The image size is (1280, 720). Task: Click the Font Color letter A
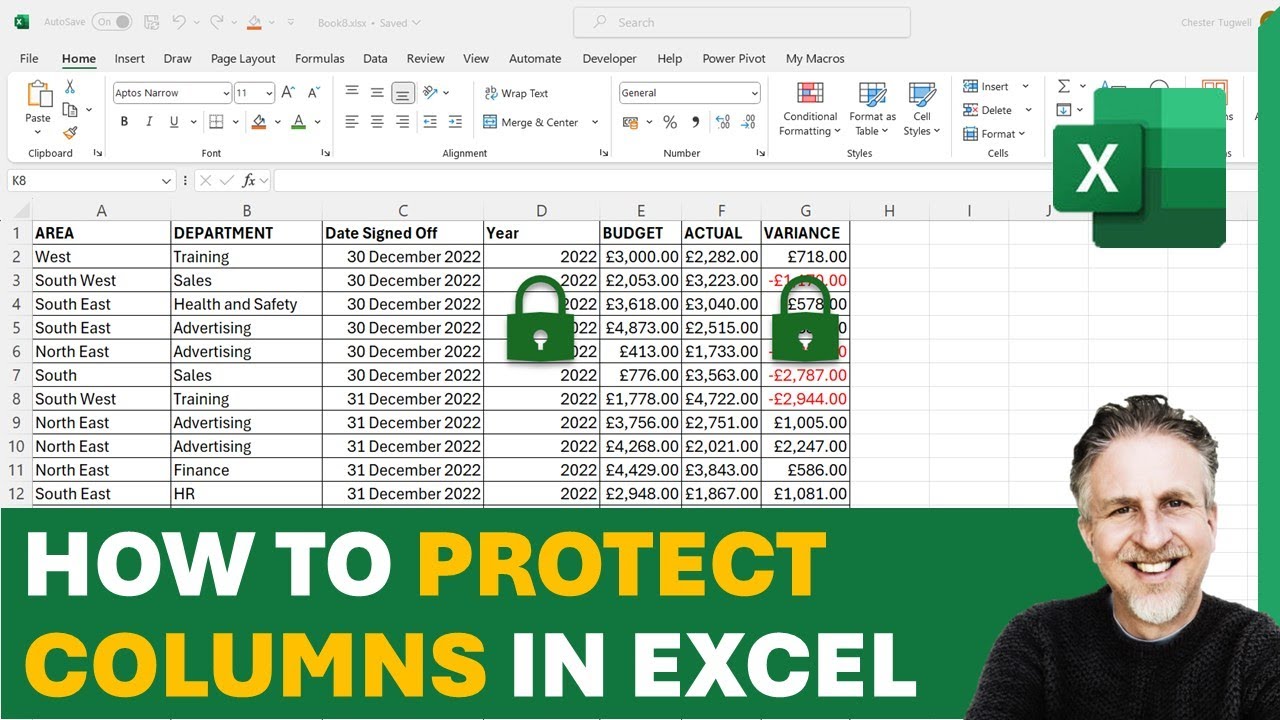coord(298,122)
